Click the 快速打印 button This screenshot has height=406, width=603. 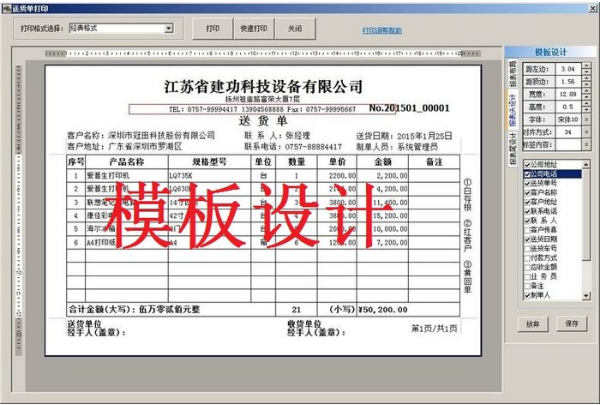pos(254,28)
